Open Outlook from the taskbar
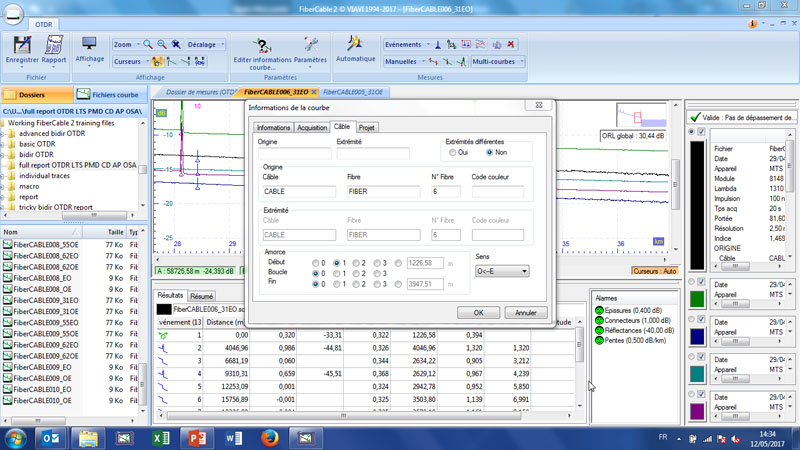800x450 pixels. 51,438
